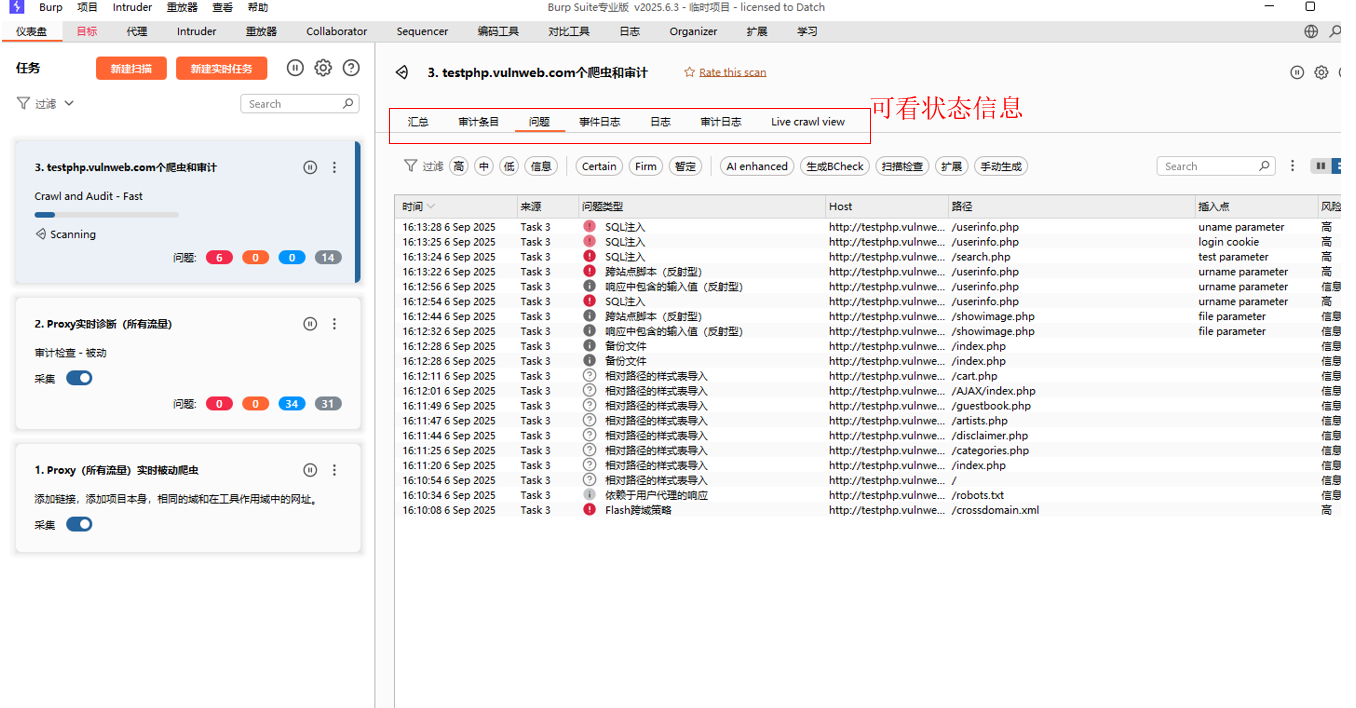Screen dimensions: 1356x708
Task: Click the globe icon in the main tab bar
Action: point(1311,32)
